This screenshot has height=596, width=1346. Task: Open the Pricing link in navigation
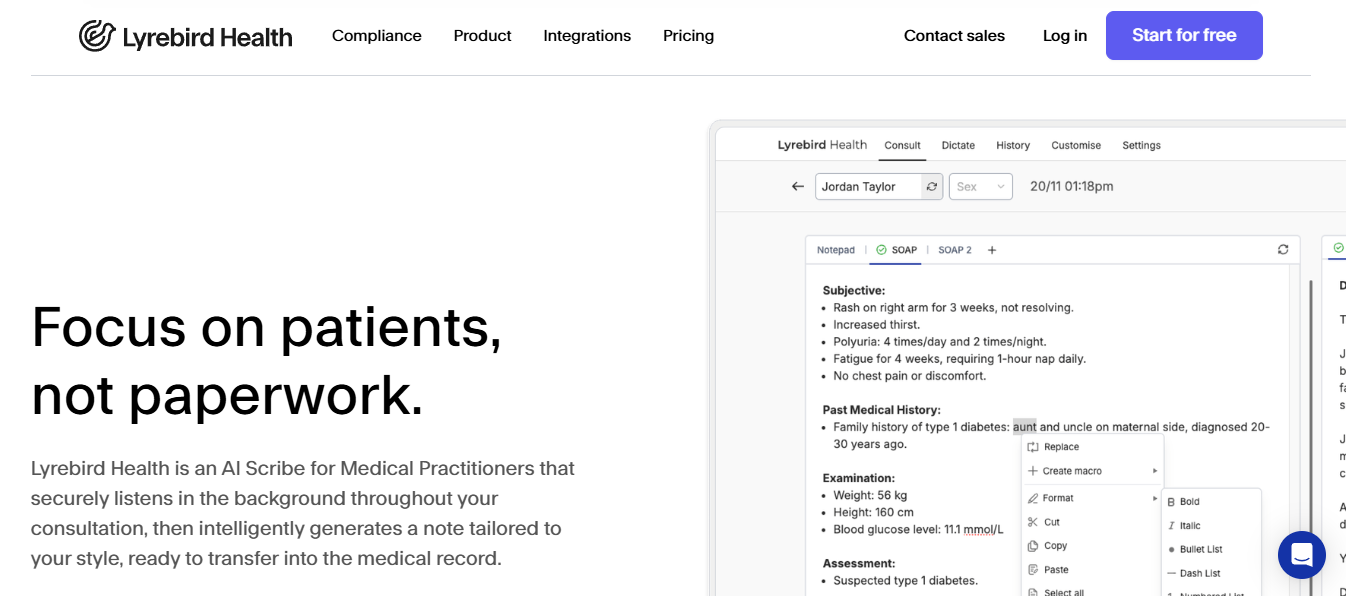(688, 36)
